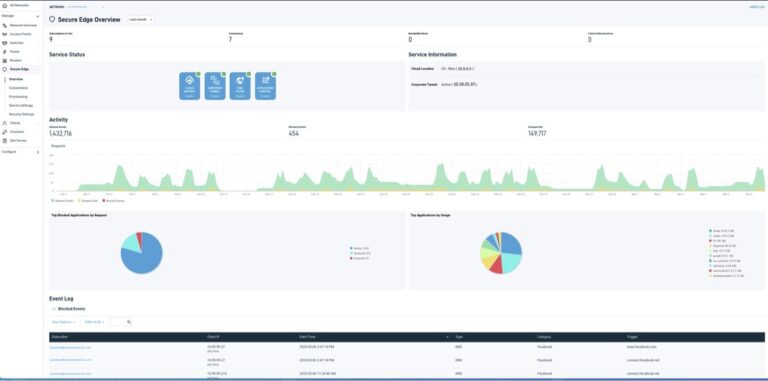Focus the event log search field
The width and height of the screenshot is (768, 381).
coord(118,322)
